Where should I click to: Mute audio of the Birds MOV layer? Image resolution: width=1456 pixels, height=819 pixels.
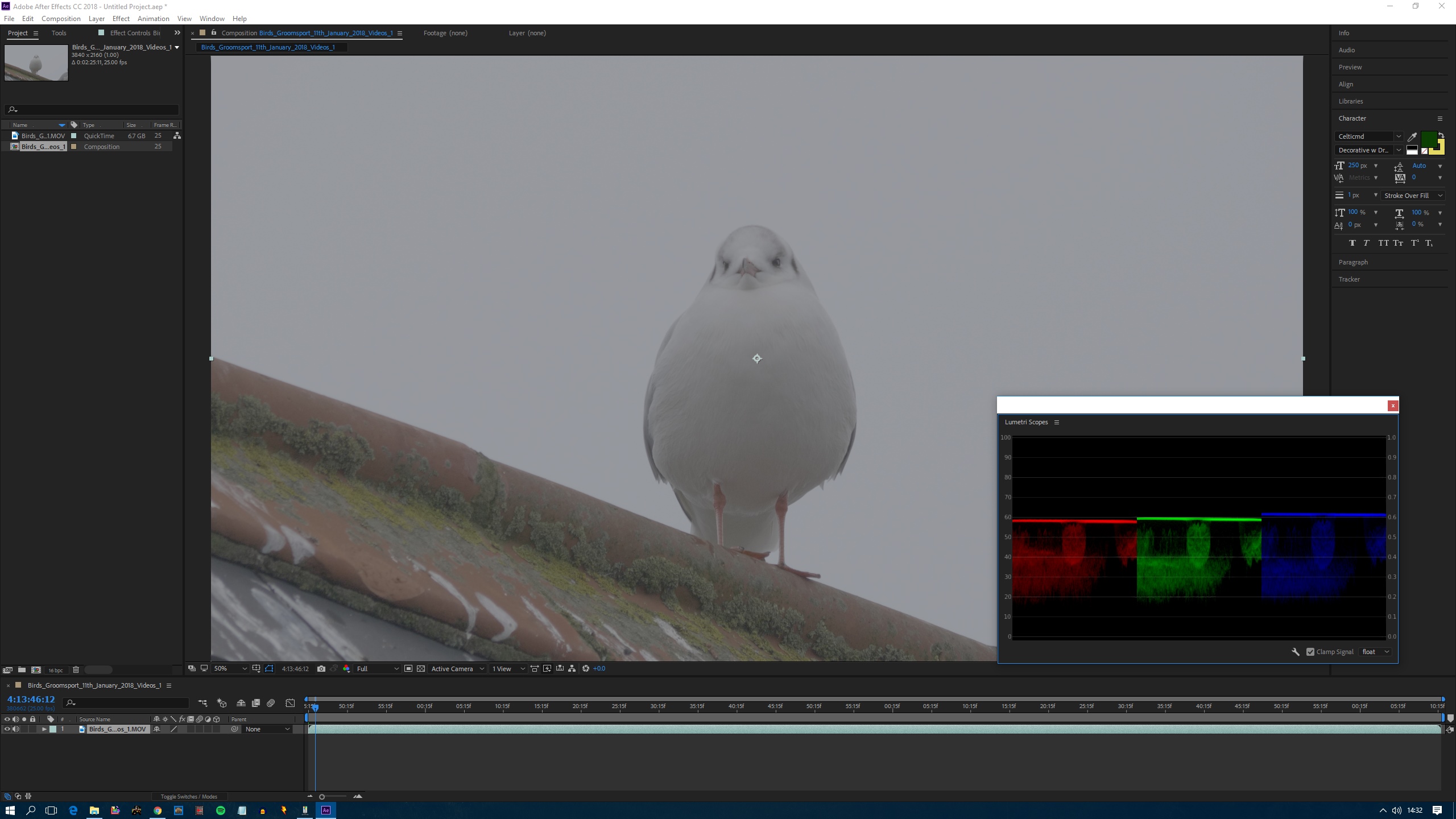pos(15,729)
